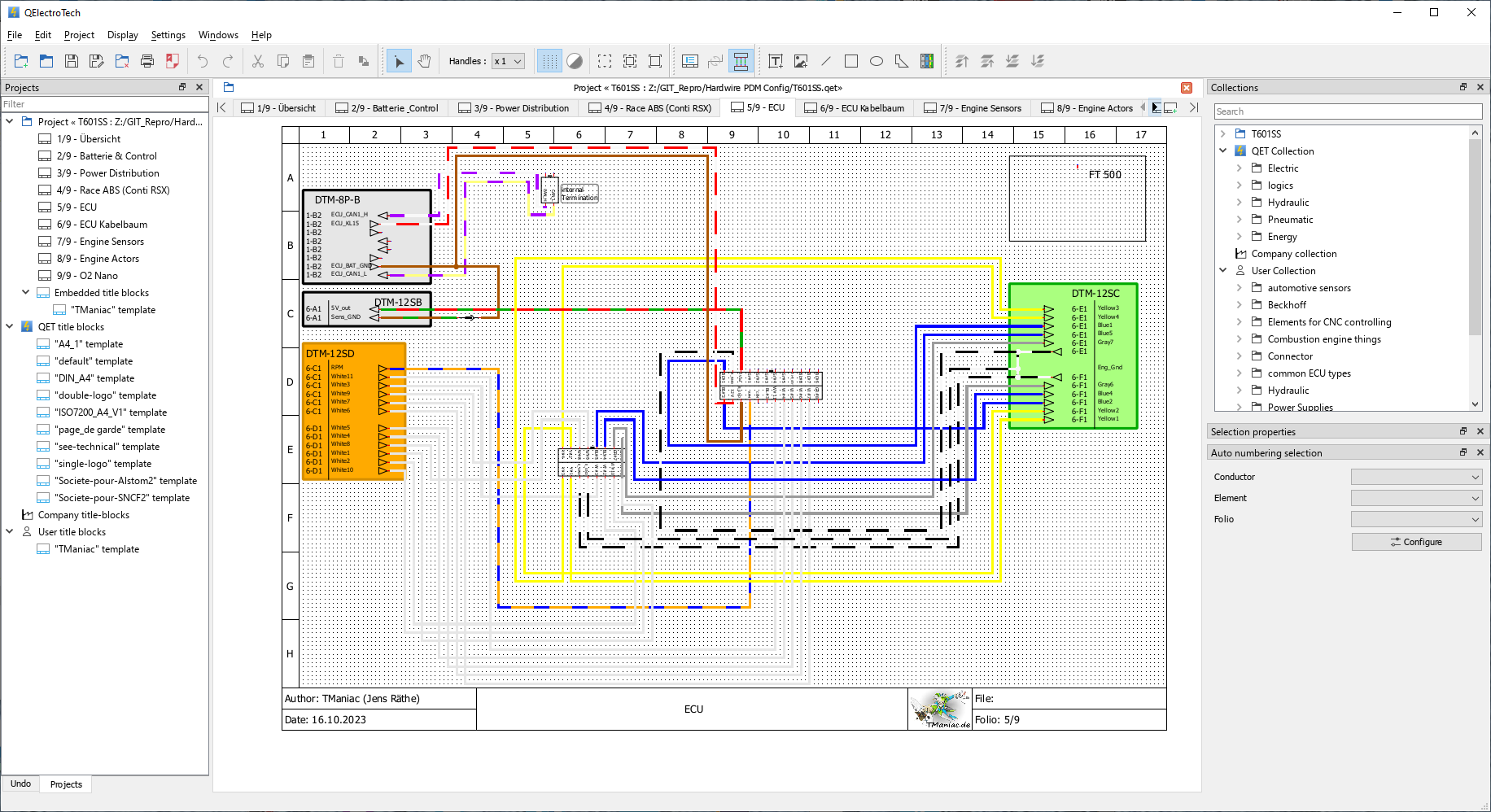Switch to 7/9 - Engine Sensors tab
The height and width of the screenshot is (812, 1491).
click(x=973, y=108)
